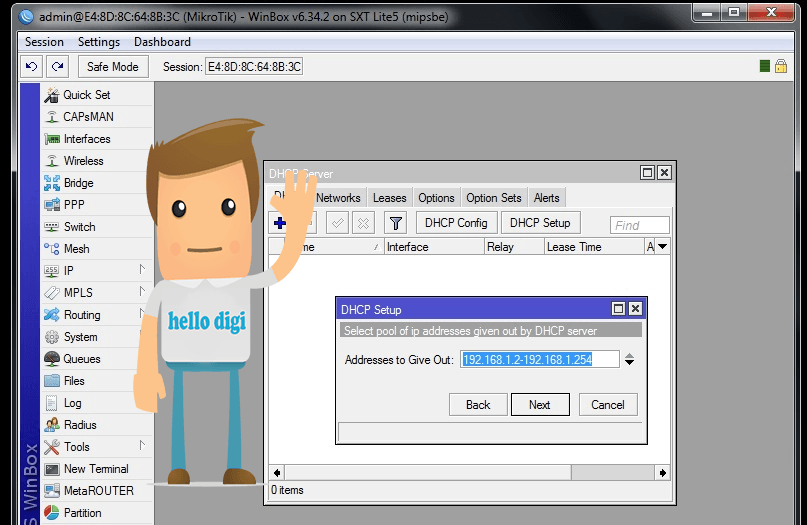This screenshot has height=525, width=807.
Task: Open the Tools menu entry
Action: [x=97, y=447]
